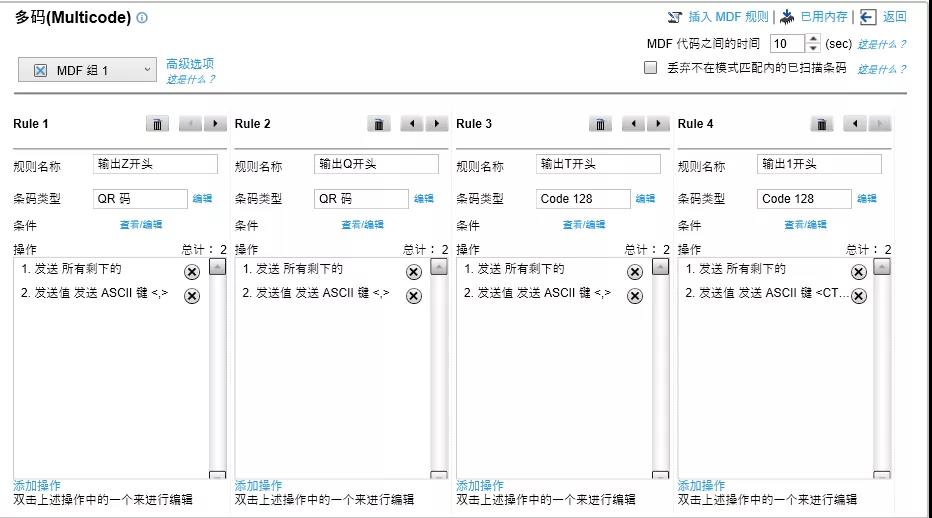Screen dimensions: 932x518
Task: Move Rule 2 right with arrow button
Action: pyautogui.click(x=437, y=124)
